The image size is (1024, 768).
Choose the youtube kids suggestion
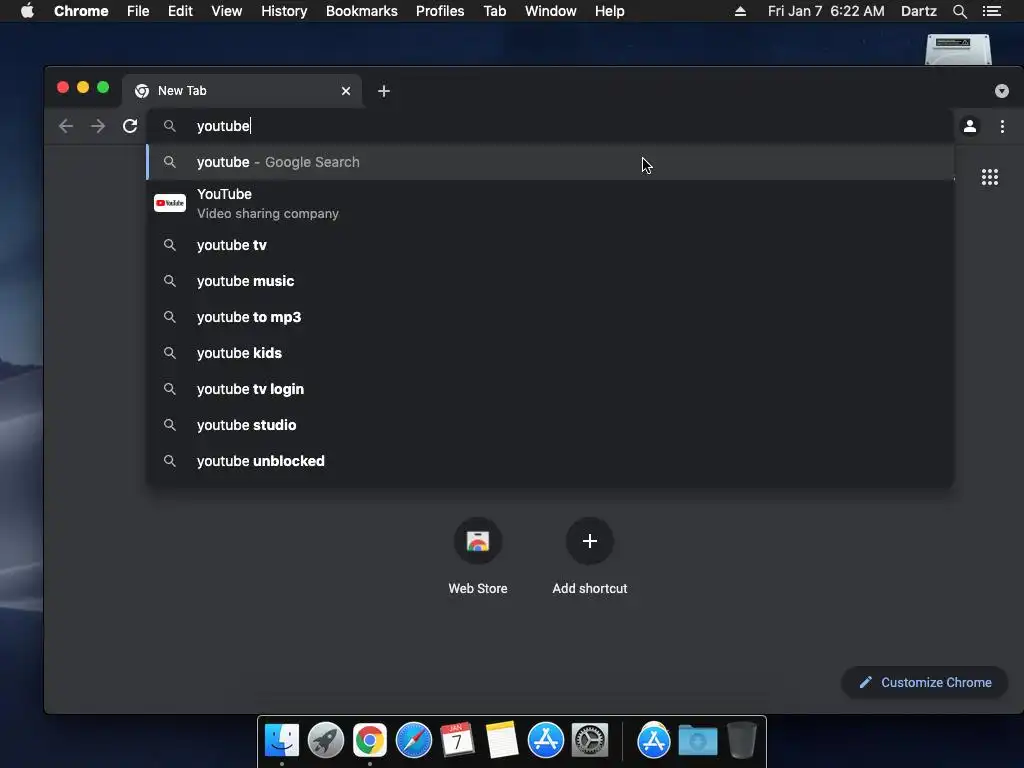click(550, 353)
